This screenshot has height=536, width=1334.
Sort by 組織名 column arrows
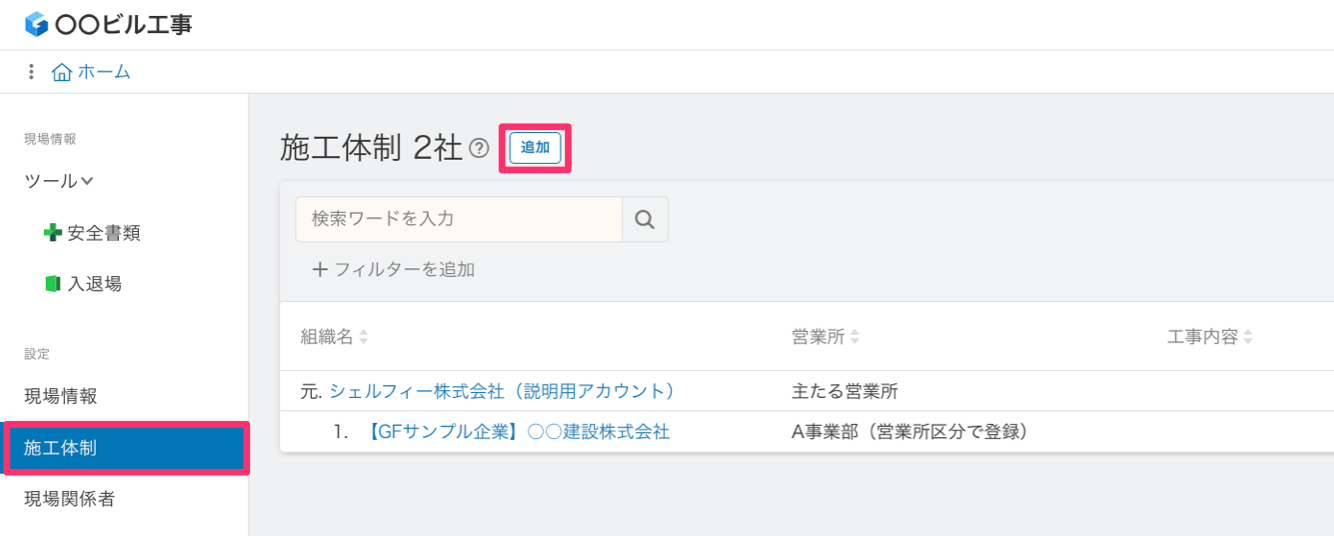[363, 337]
